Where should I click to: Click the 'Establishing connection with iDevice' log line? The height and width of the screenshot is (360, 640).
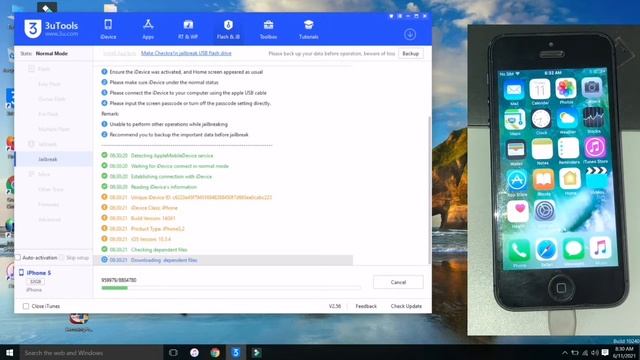click(x=157, y=177)
